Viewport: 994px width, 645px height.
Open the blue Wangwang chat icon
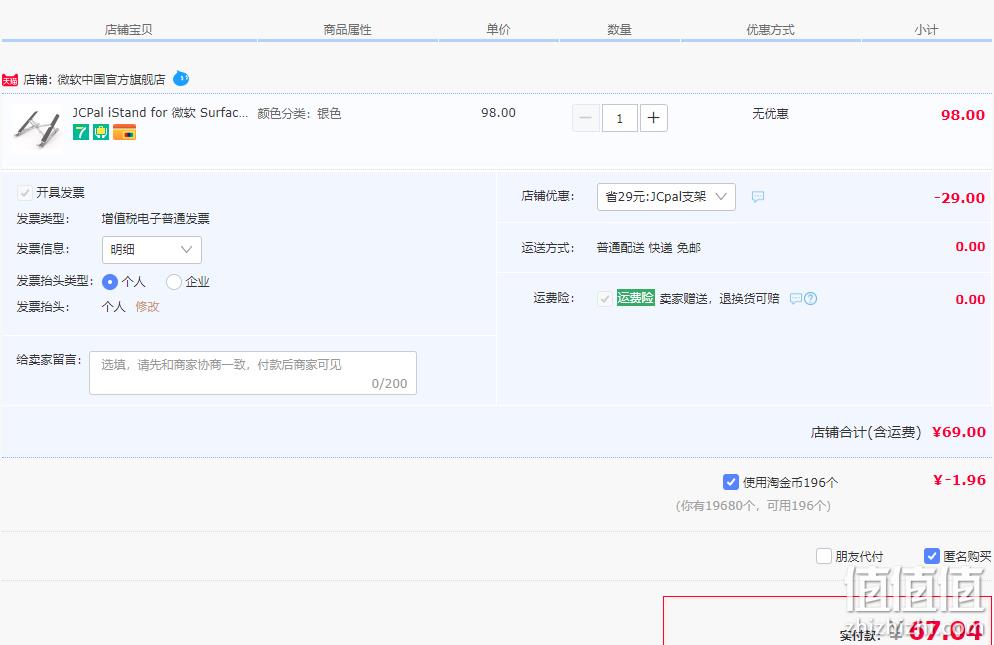pyautogui.click(x=181, y=79)
